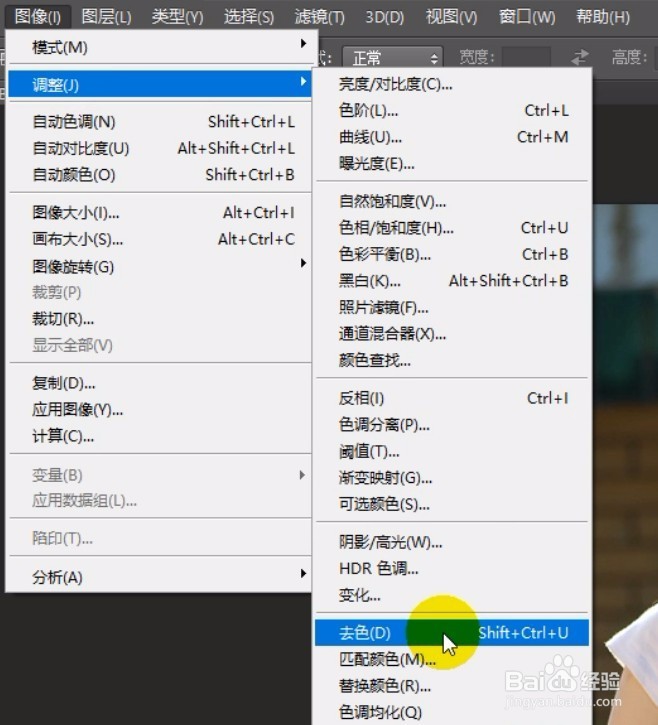Click the 宽度 input field
658x725 pixels.
click(x=526, y=58)
